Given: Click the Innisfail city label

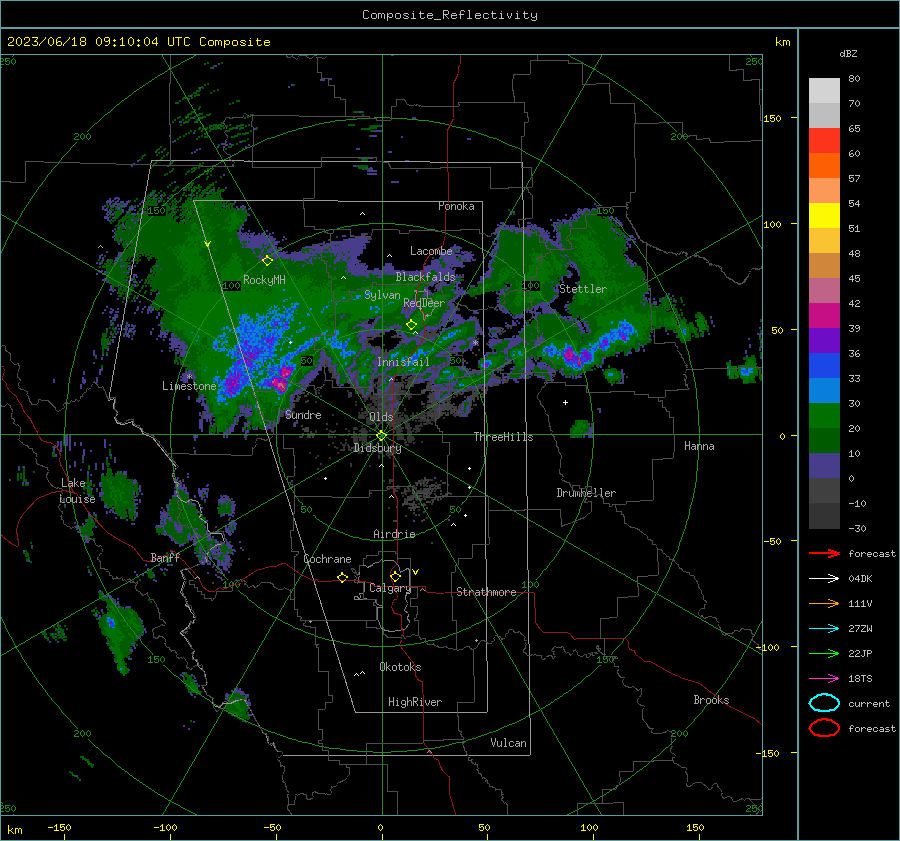Looking at the screenshot, I should [x=403, y=362].
